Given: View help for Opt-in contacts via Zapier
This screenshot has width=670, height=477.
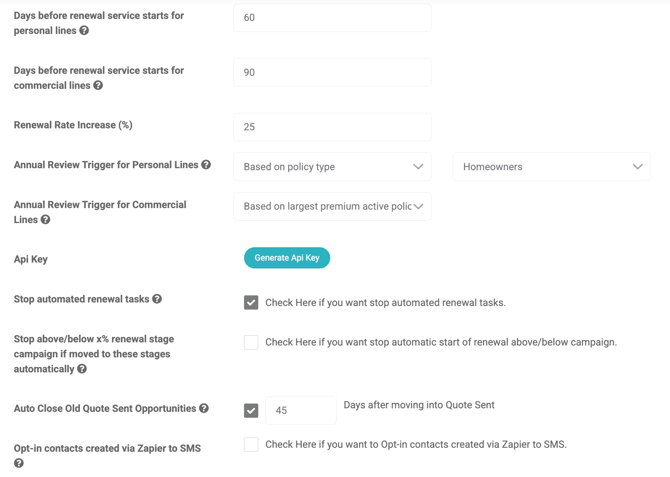Looking at the screenshot, I should pyautogui.click(x=19, y=463).
